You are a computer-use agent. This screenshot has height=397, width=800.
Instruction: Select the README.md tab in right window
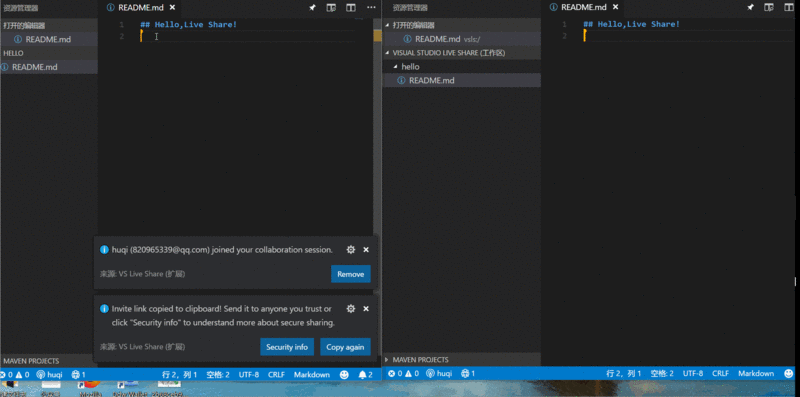(583, 8)
